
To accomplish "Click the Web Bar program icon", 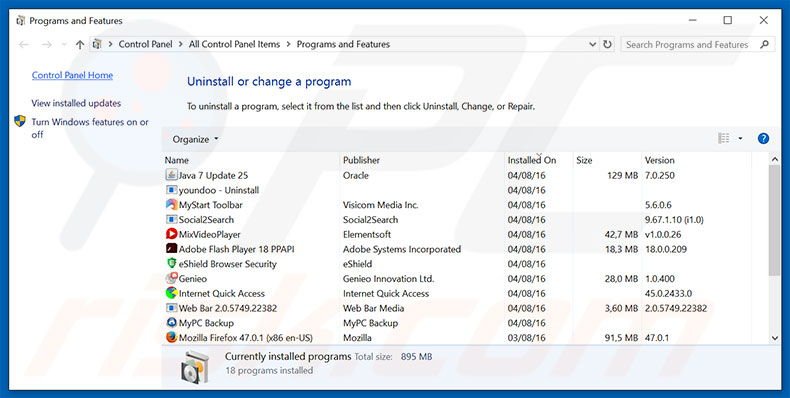I will click(x=171, y=308).
